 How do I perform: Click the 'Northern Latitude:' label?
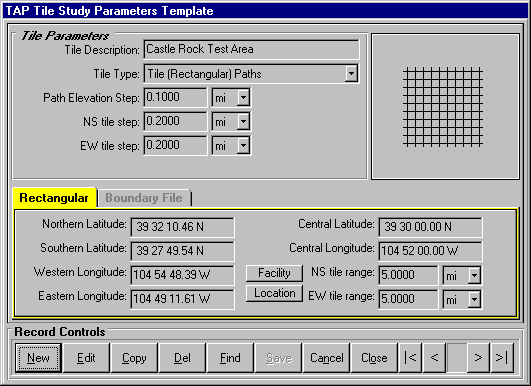coord(84,224)
